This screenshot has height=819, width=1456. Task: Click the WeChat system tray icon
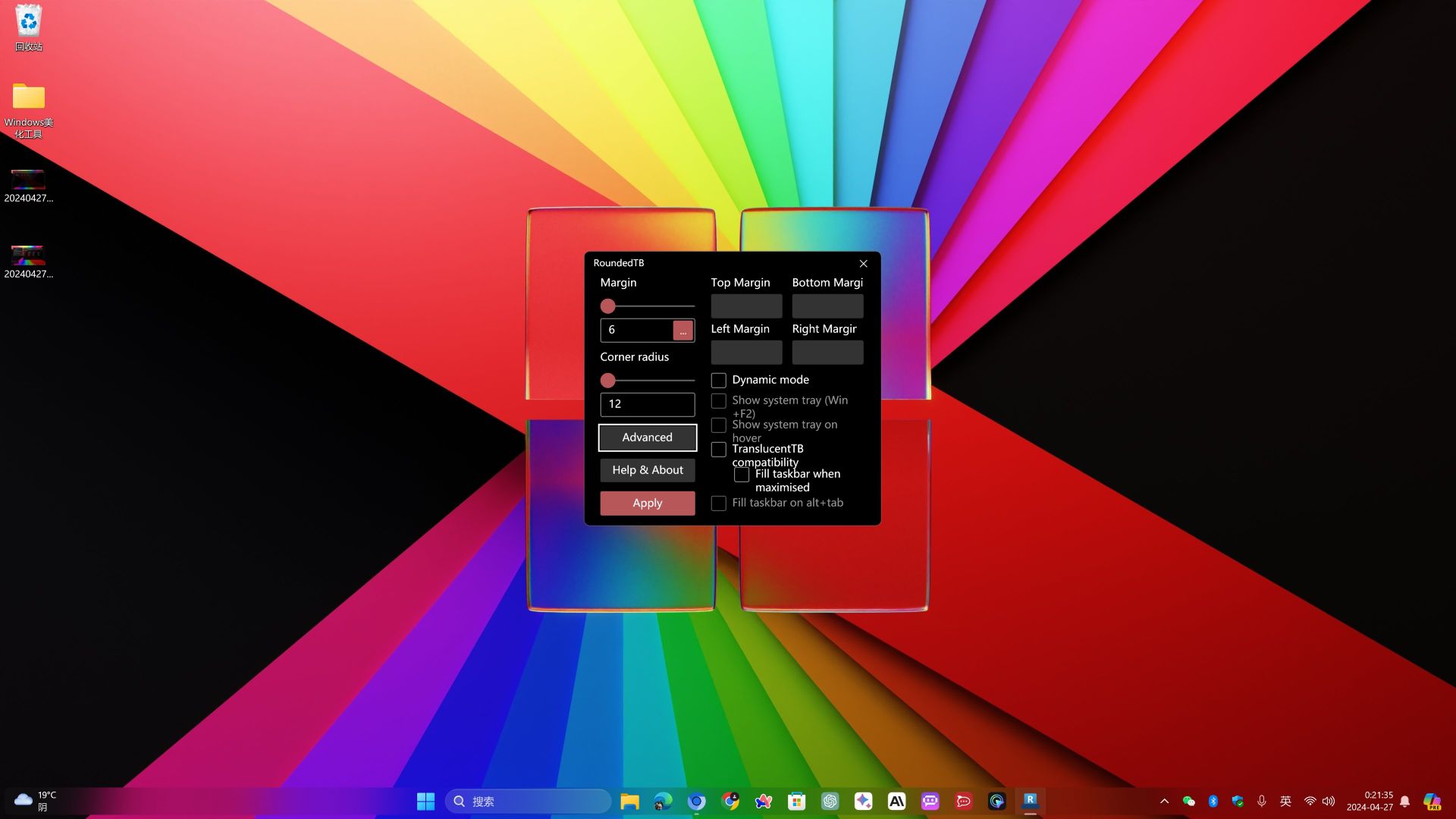pyautogui.click(x=1189, y=801)
